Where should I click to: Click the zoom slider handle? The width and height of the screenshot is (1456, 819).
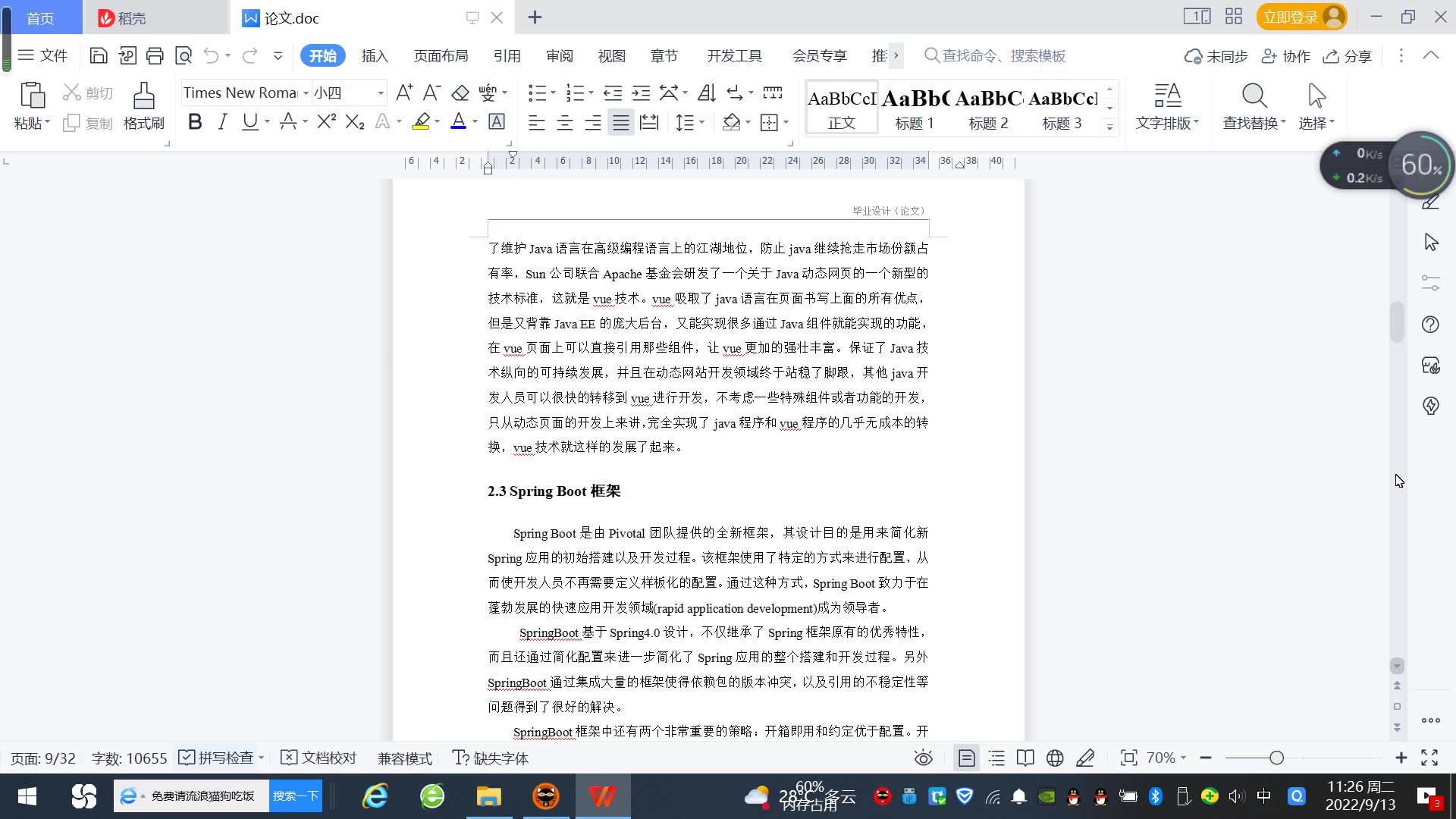point(1277,758)
